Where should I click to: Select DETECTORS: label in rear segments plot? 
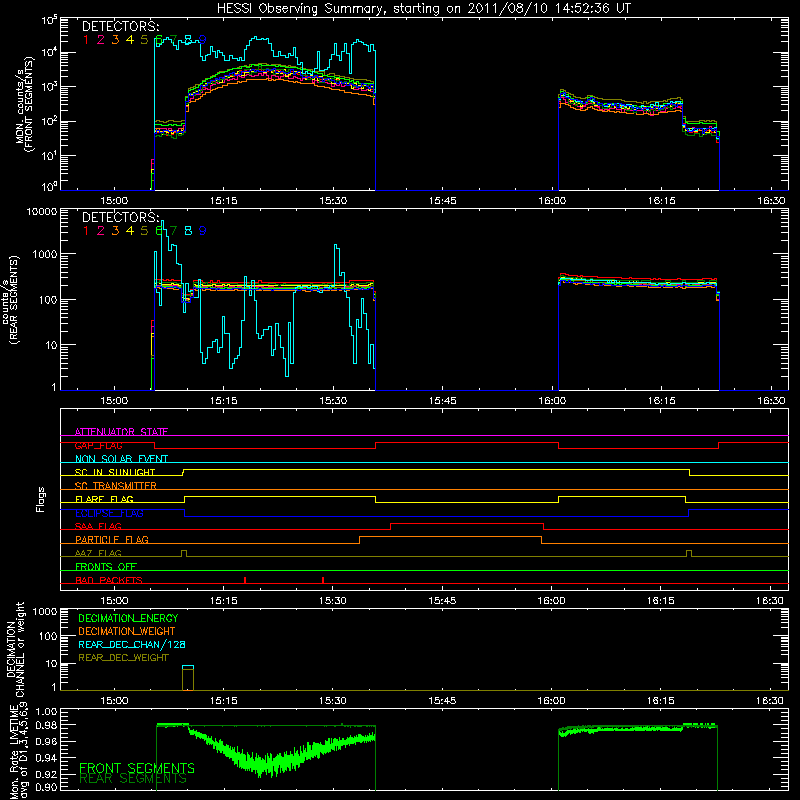coord(120,217)
